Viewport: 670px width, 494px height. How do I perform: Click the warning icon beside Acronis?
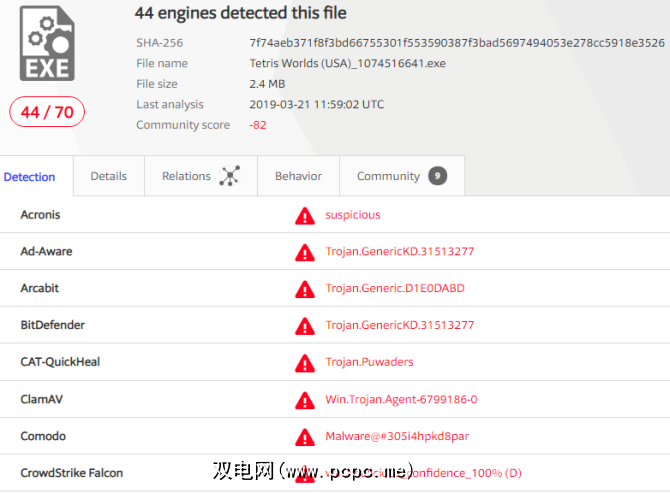pos(305,215)
